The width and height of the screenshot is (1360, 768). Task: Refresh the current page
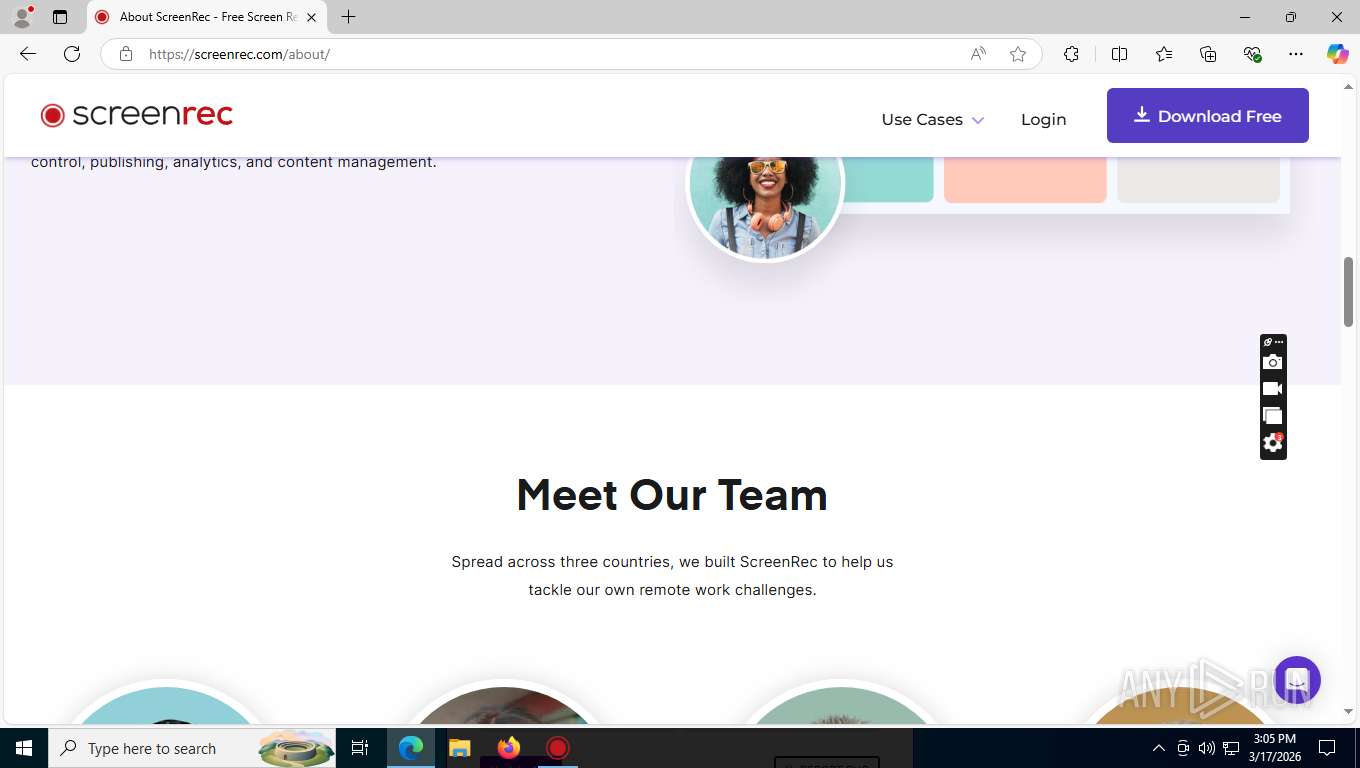click(x=72, y=54)
